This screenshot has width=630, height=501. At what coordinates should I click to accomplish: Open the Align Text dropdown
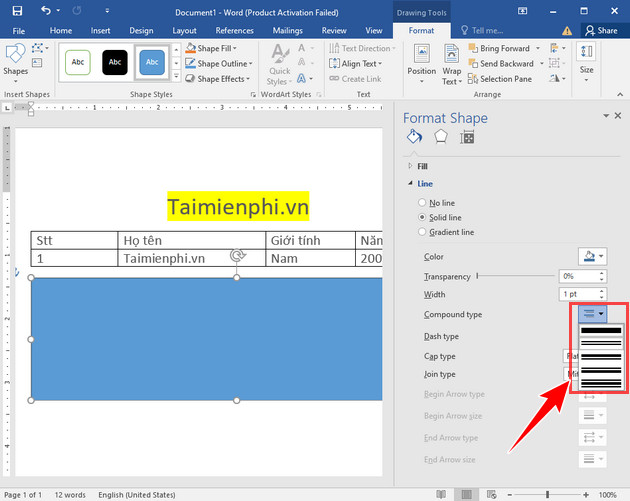[356, 63]
